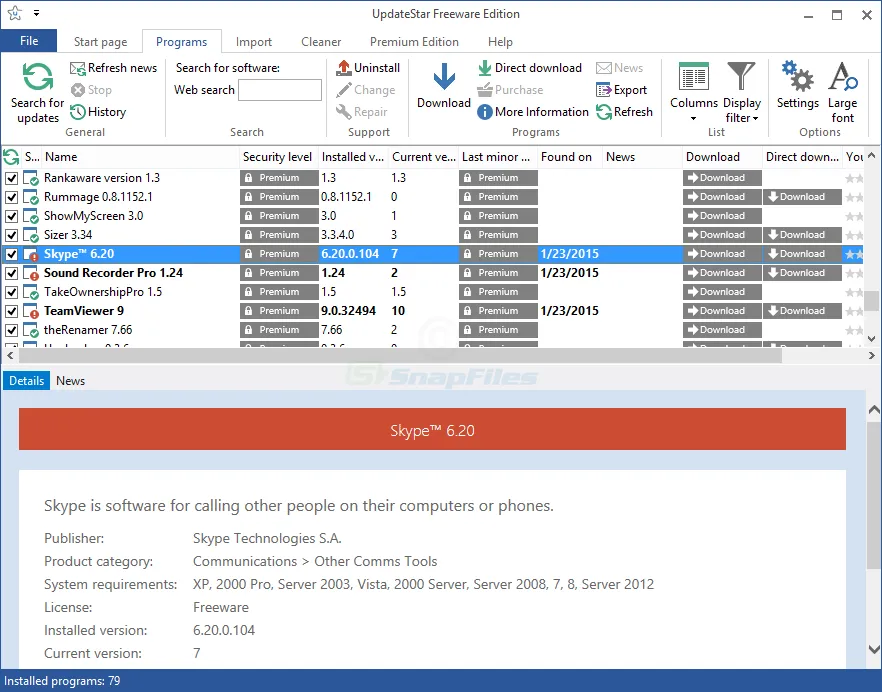882x692 pixels.
Task: Export the programs list
Action: click(622, 90)
